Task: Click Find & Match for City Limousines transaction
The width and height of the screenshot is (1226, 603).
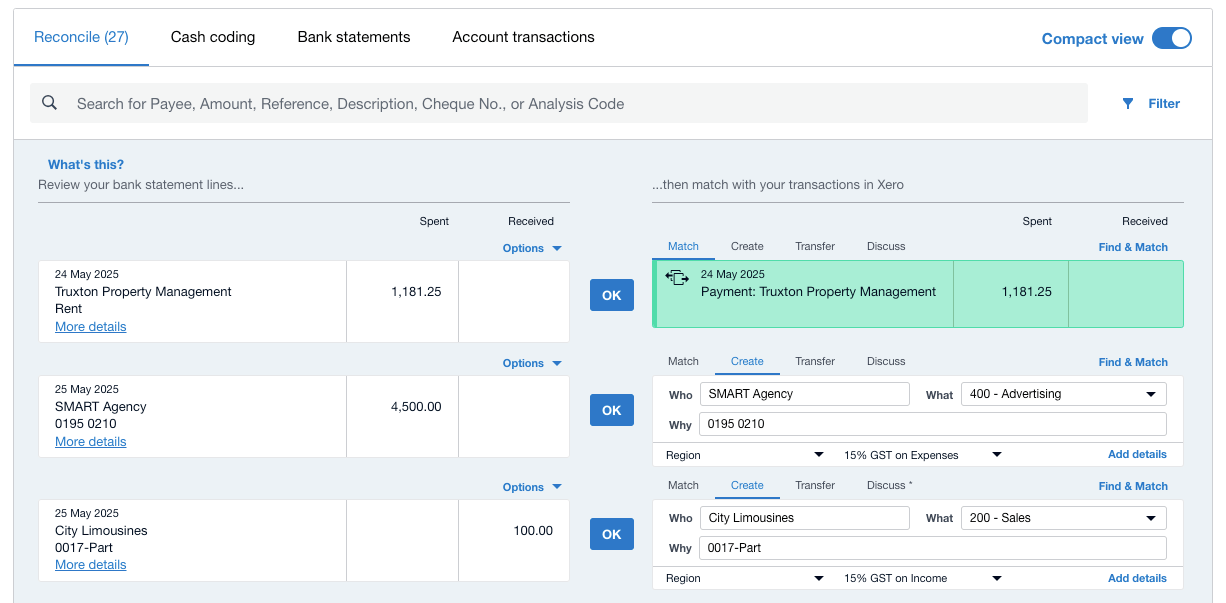Action: pyautogui.click(x=1133, y=486)
